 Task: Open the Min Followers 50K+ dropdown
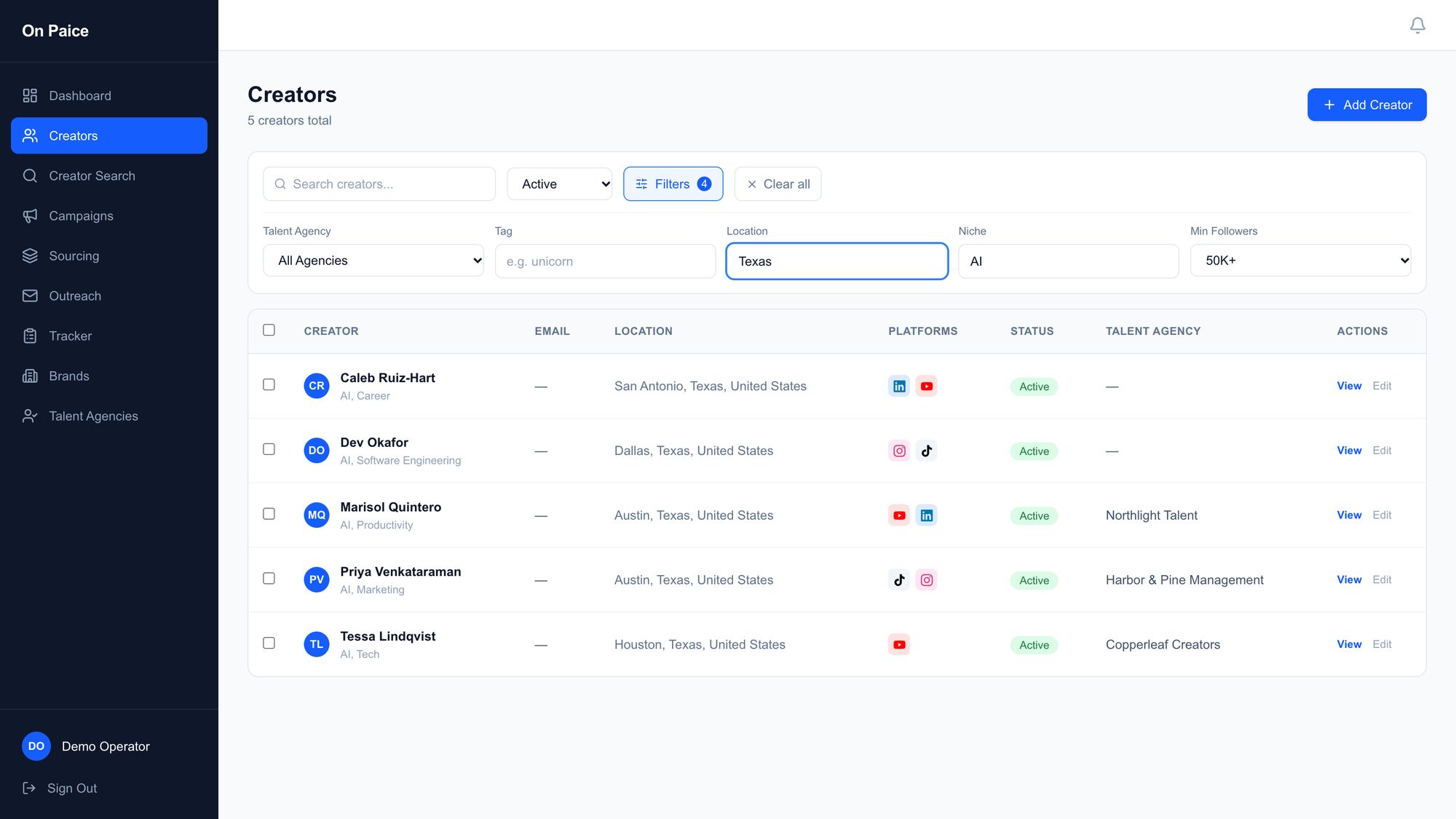tap(1300, 261)
